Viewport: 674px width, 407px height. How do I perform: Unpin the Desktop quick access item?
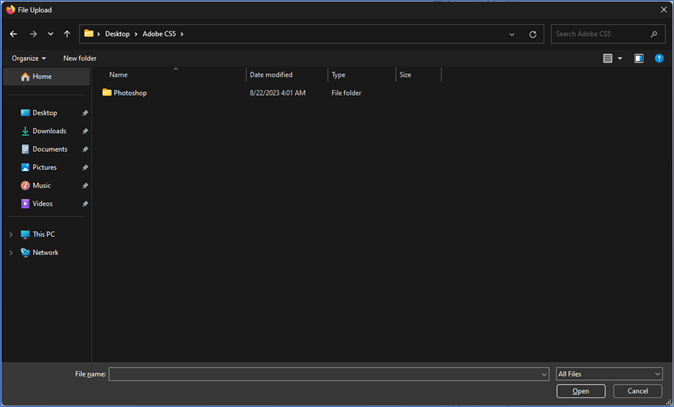point(85,113)
